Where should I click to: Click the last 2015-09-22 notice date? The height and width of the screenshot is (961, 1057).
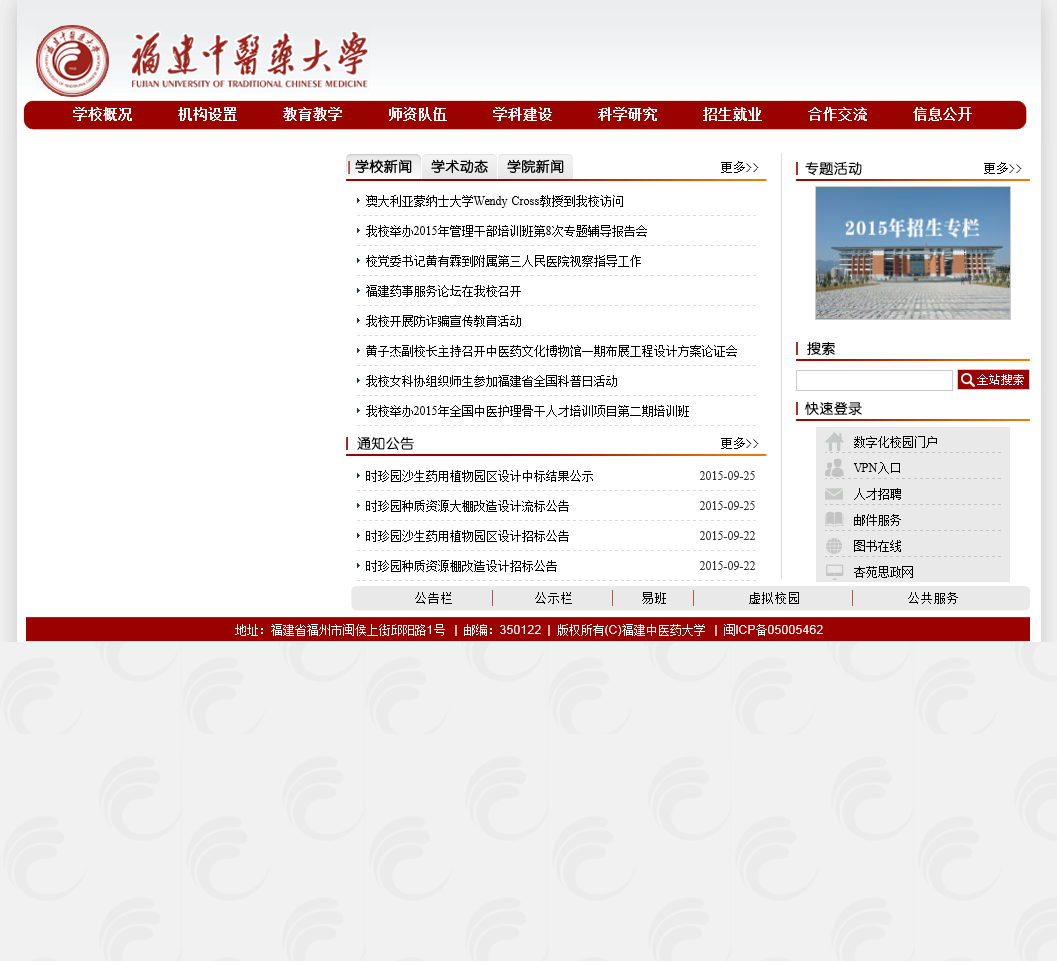(727, 566)
